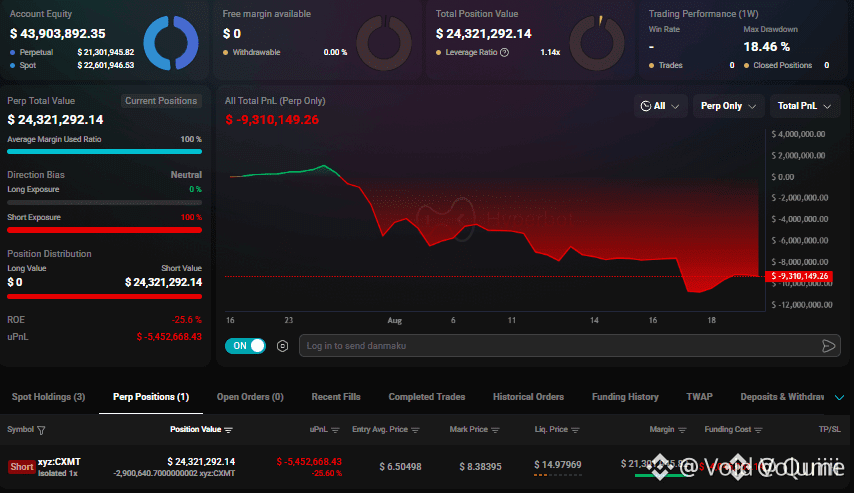Click the uPnL value in position row
Image resolution: width=854 pixels, height=493 pixels.
click(x=309, y=462)
